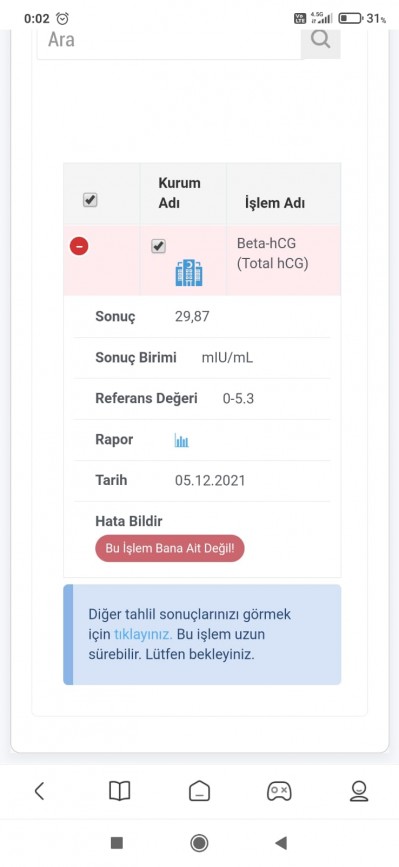Toggle the select-all checkbox in table header
This screenshot has height=867, width=399.
[x=90, y=200]
